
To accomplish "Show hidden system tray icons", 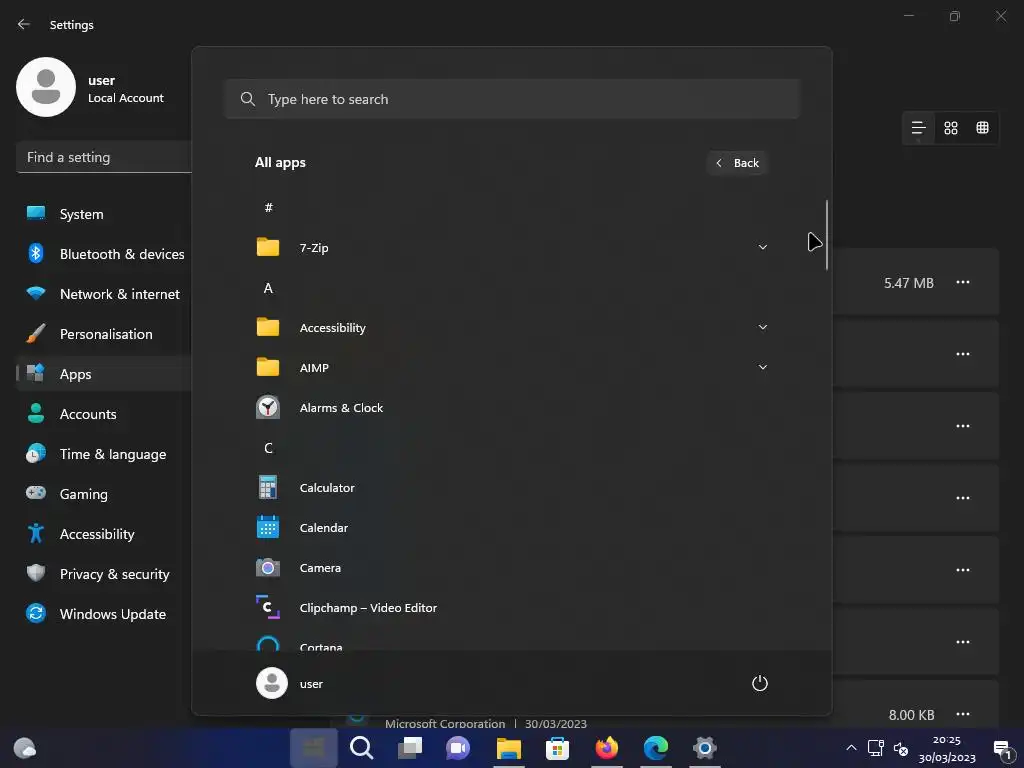I will [x=851, y=748].
